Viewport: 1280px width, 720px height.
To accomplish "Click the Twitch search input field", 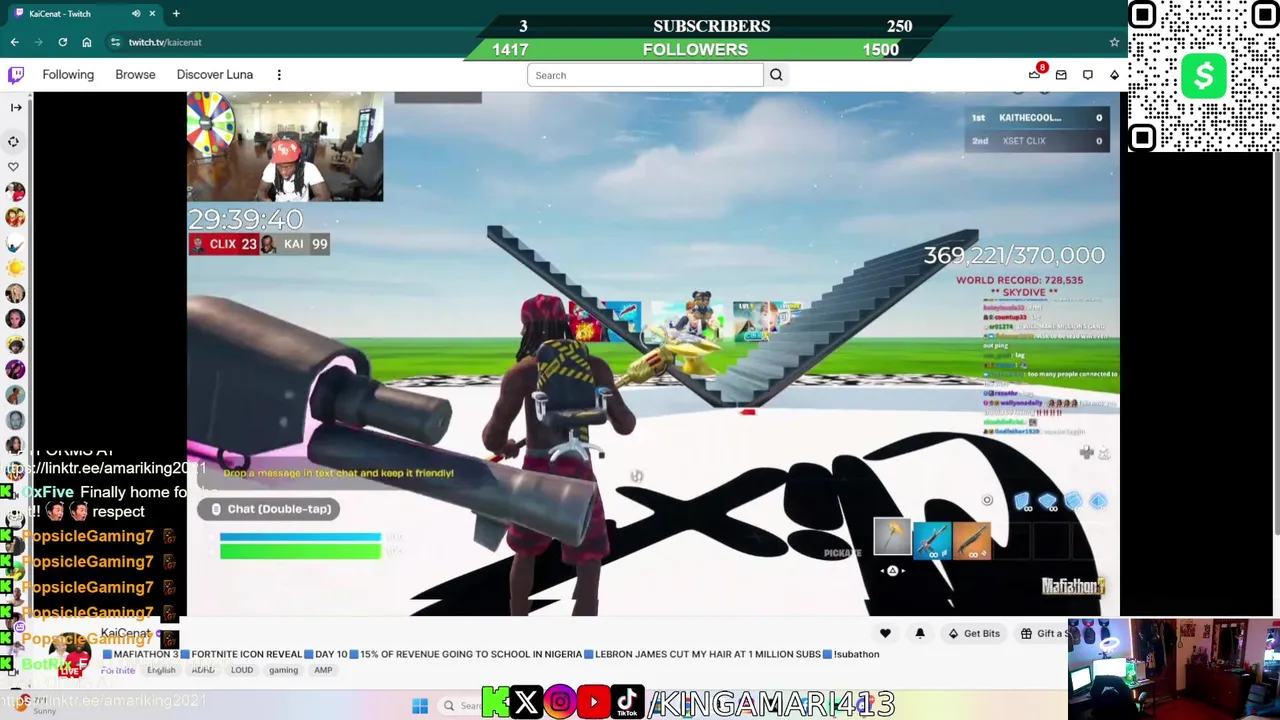I will (645, 75).
